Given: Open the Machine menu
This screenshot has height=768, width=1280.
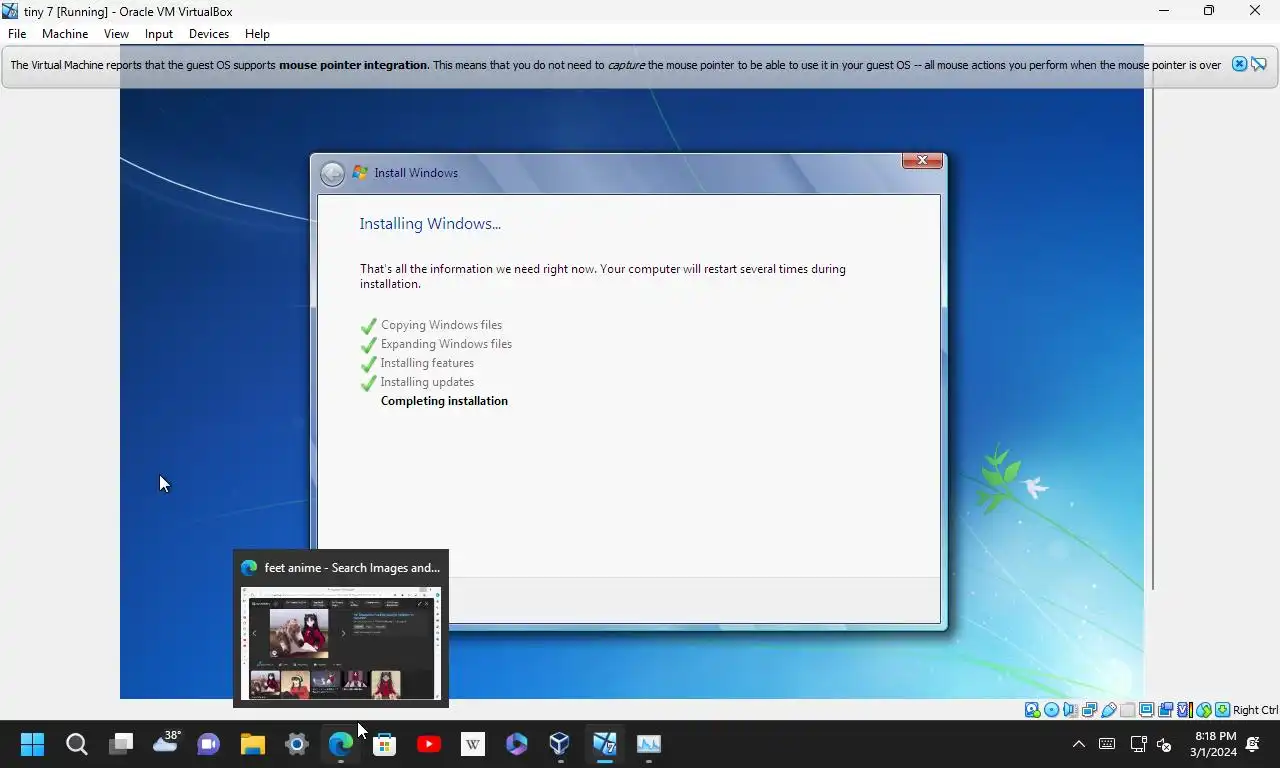Looking at the screenshot, I should [x=65, y=33].
